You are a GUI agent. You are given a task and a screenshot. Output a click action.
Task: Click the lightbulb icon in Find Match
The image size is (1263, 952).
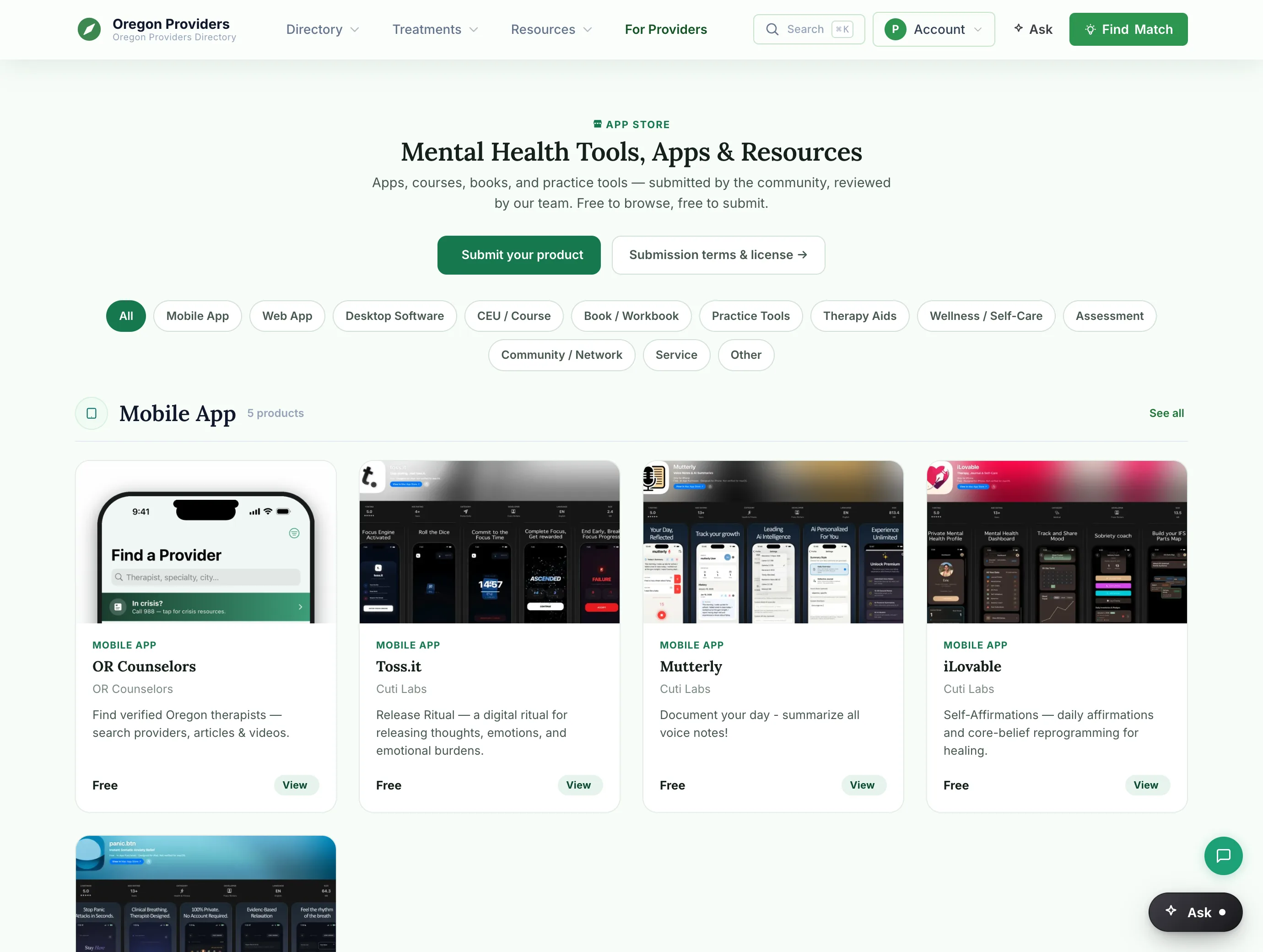point(1090,30)
